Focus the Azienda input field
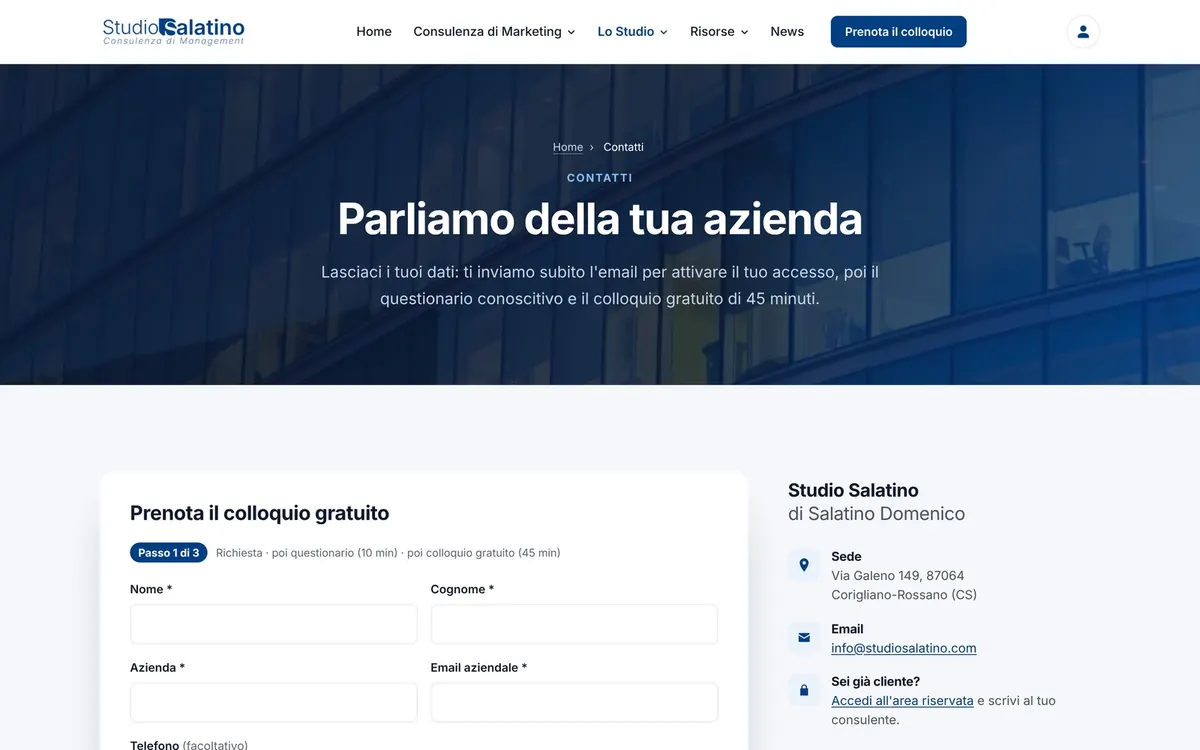The height and width of the screenshot is (750, 1200). tap(273, 702)
